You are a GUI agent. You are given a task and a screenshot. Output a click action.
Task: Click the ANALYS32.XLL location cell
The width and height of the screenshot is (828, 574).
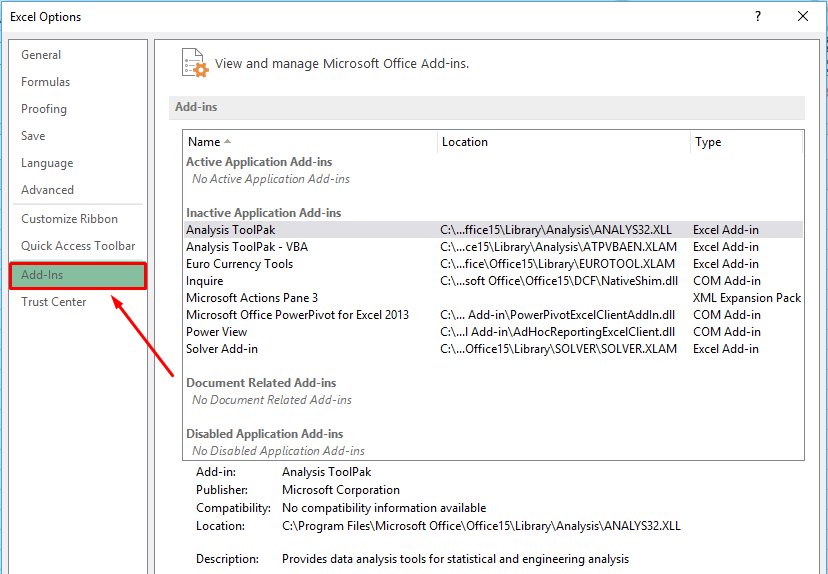(556, 230)
